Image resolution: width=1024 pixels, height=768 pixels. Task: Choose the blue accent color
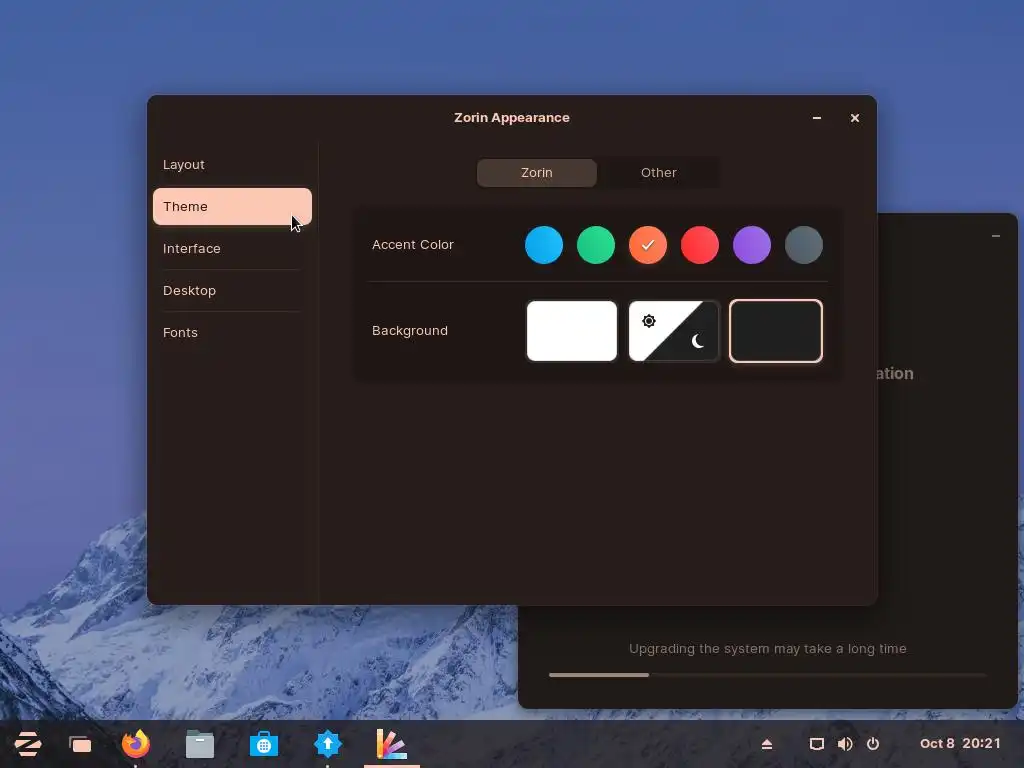[544, 245]
